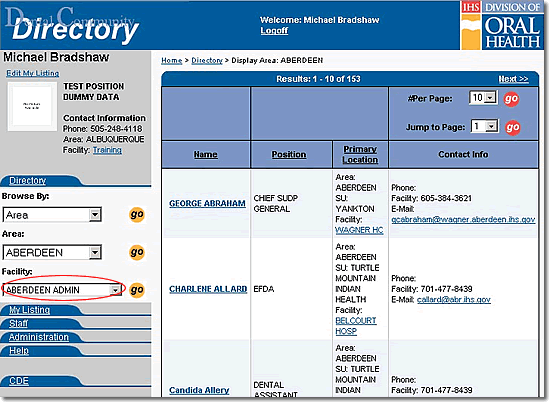Open the Directory sidebar tab
Image resolution: width=549 pixels, height=403 pixels.
tap(27, 181)
